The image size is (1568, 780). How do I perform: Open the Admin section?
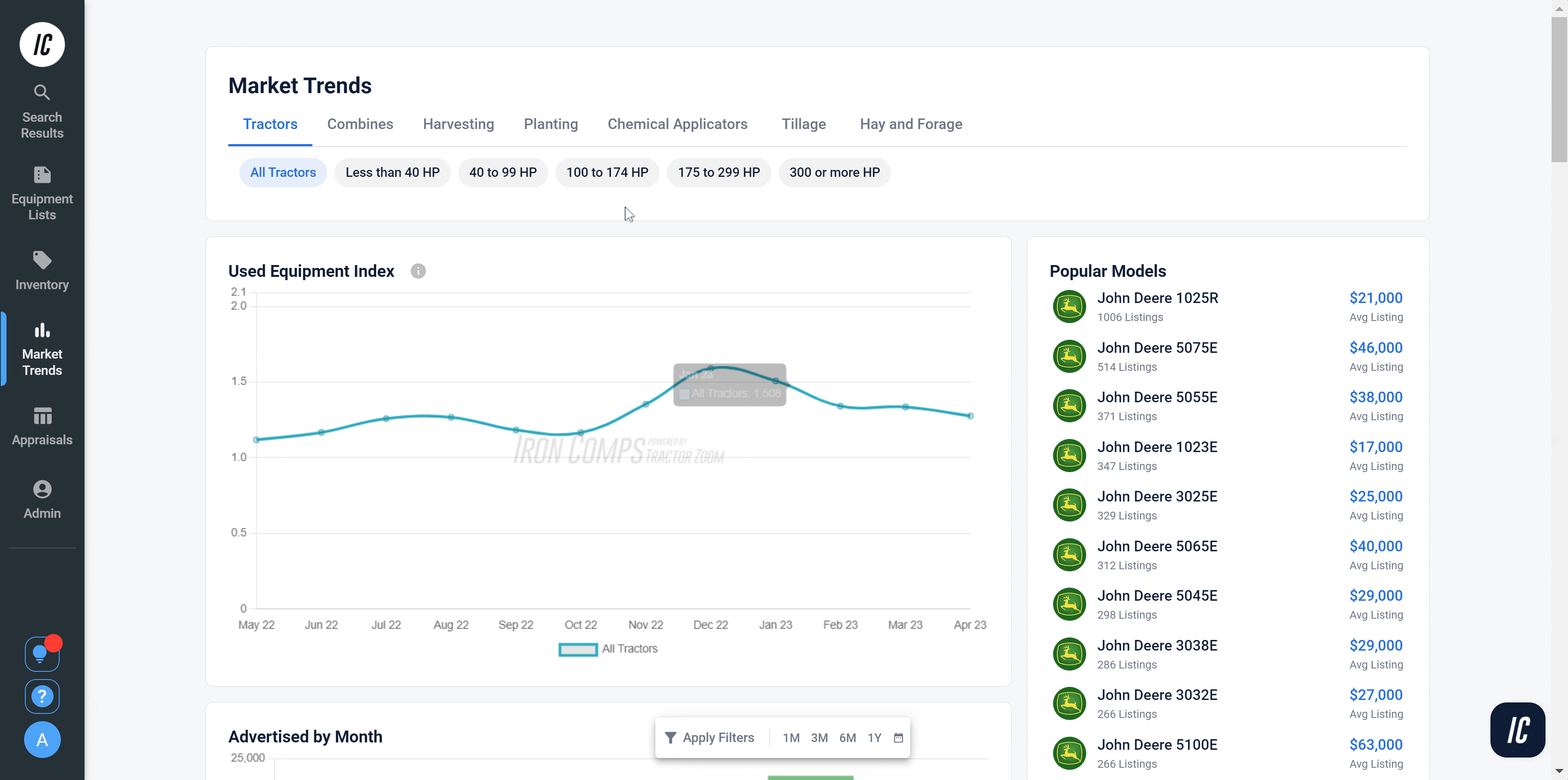click(42, 499)
